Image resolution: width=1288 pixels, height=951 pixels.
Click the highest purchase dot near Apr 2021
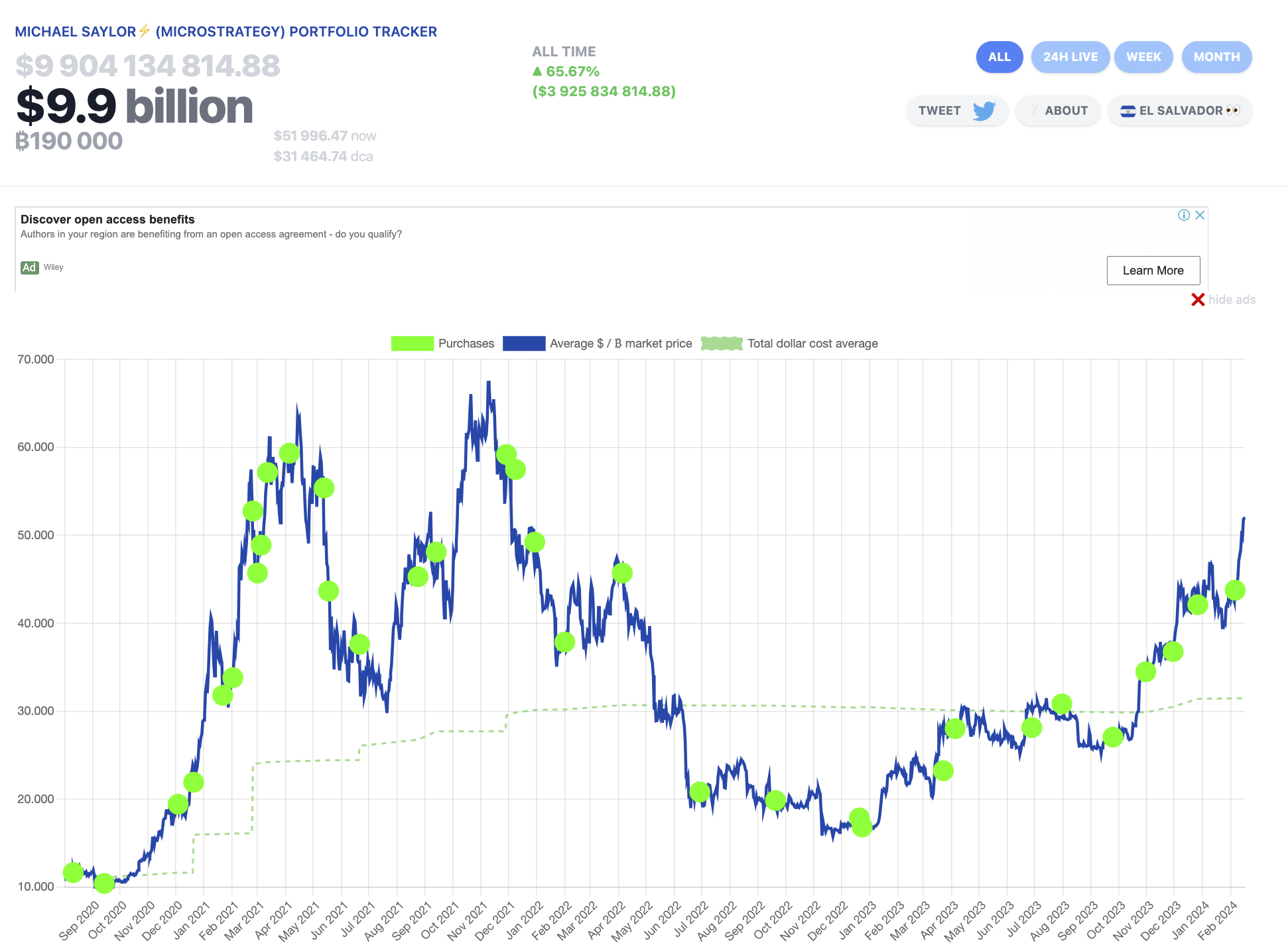tap(289, 454)
